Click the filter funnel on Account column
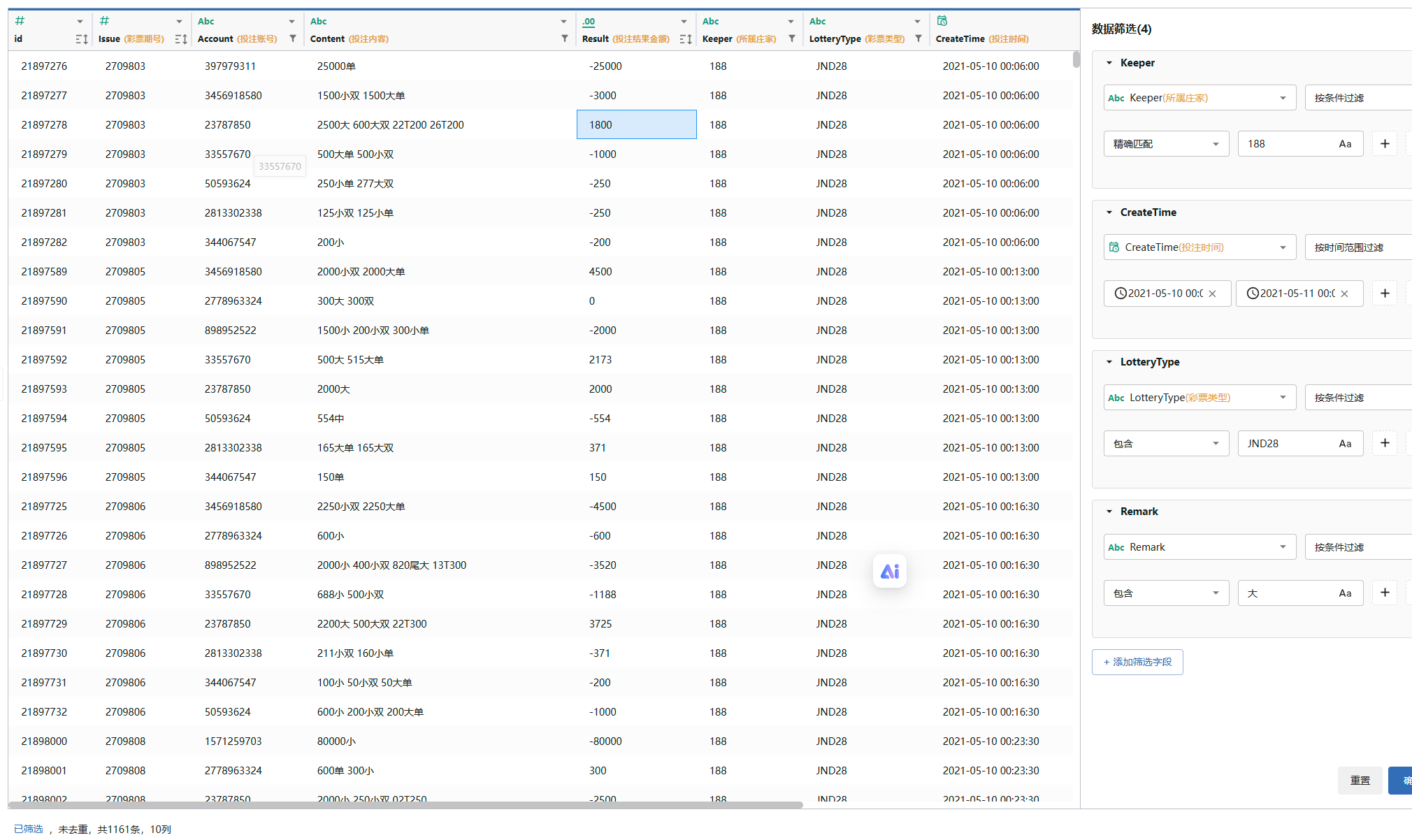The height and width of the screenshot is (840, 1412). (293, 39)
